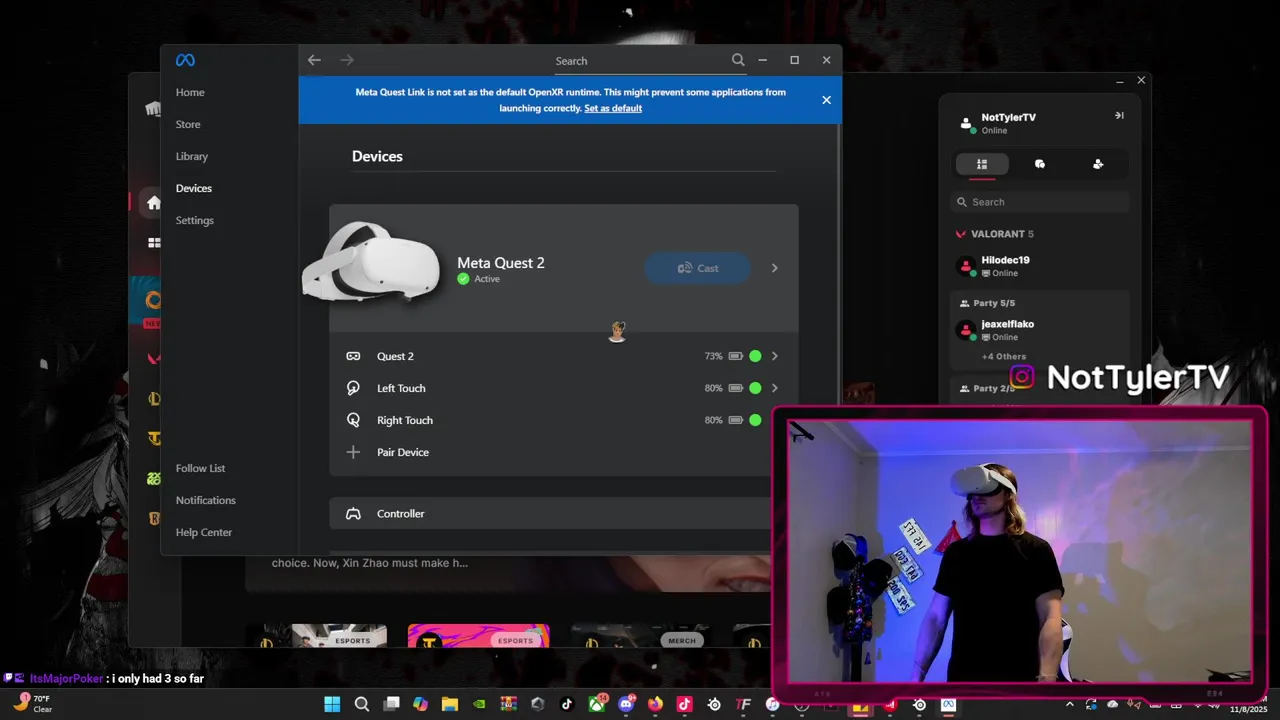1280x720 pixels.
Task: Click the Controller gamepad icon
Action: point(353,514)
